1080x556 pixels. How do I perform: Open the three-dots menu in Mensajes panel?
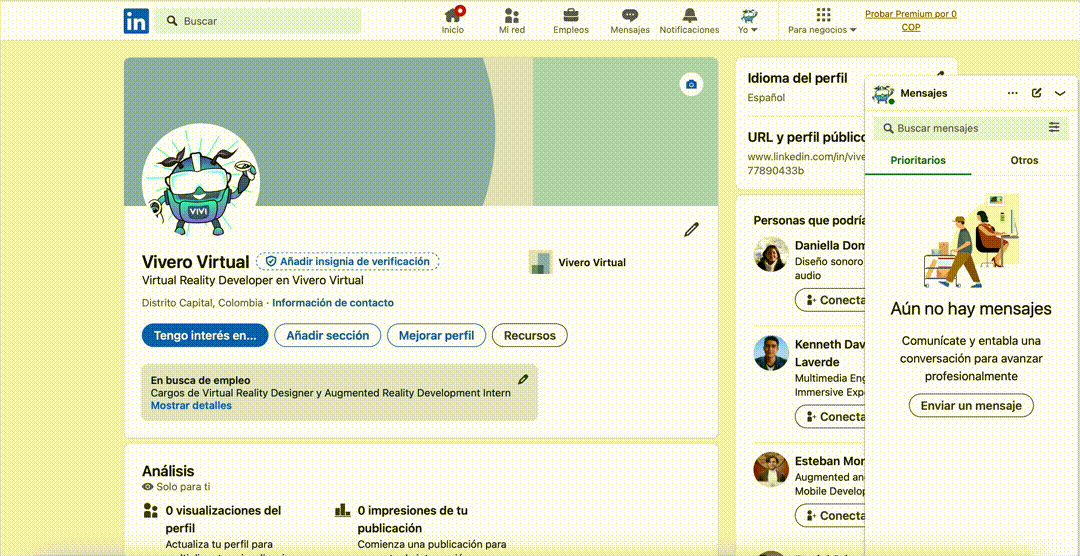1012,93
